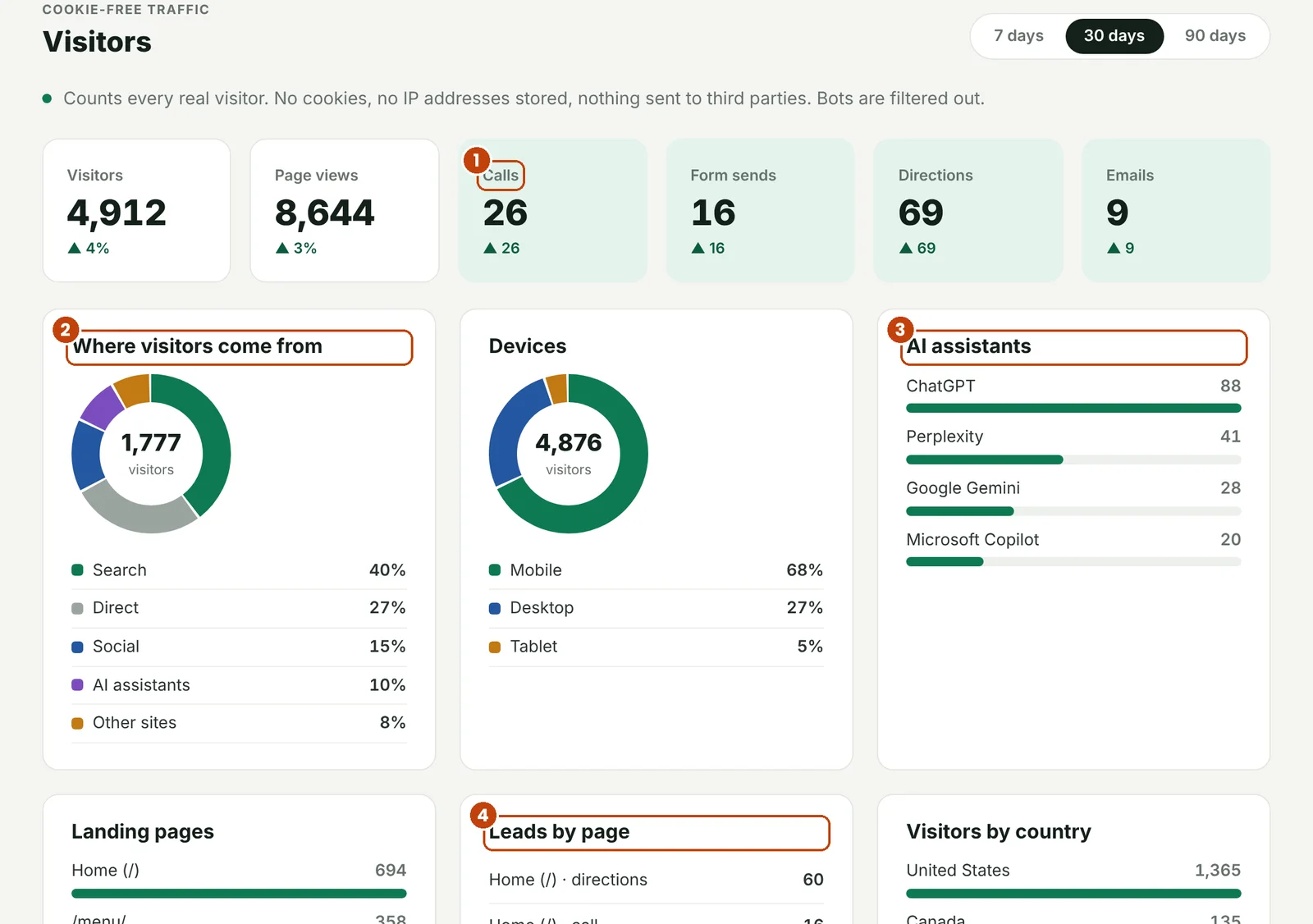Click 'Home (/) · directions' row
The width and height of the screenshot is (1313, 924).
(656, 880)
